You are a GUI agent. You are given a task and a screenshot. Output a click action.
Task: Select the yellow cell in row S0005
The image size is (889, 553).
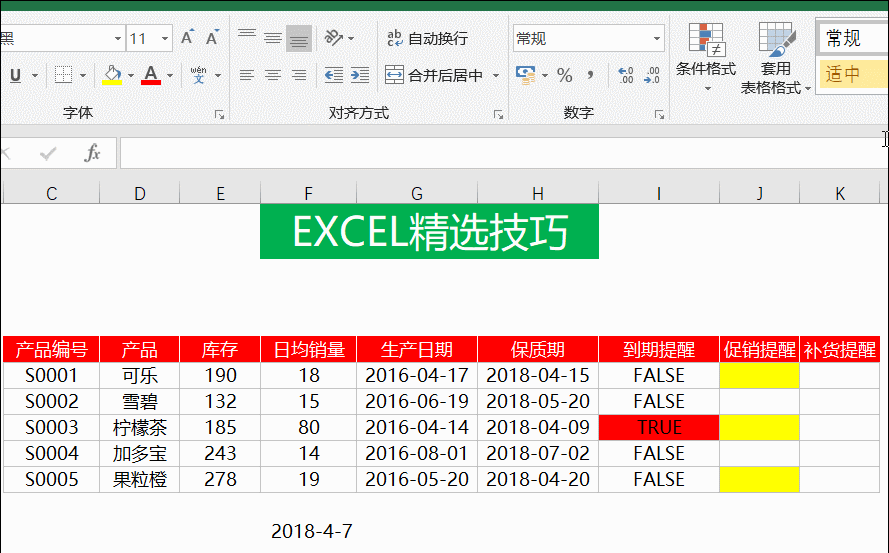[759, 479]
